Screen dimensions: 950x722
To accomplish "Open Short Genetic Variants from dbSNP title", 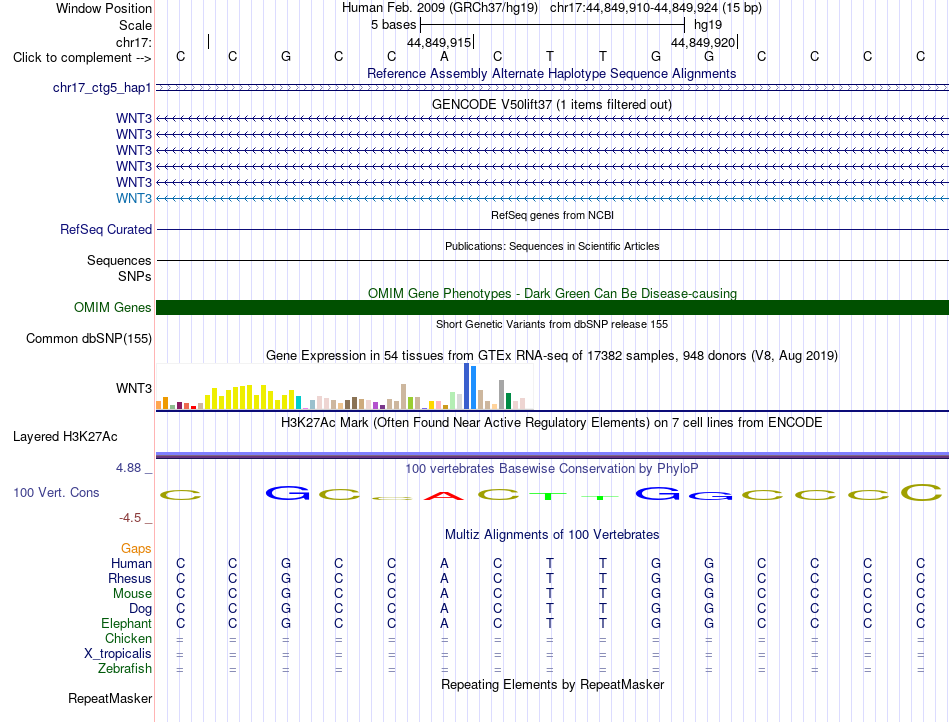I will 552,324.
